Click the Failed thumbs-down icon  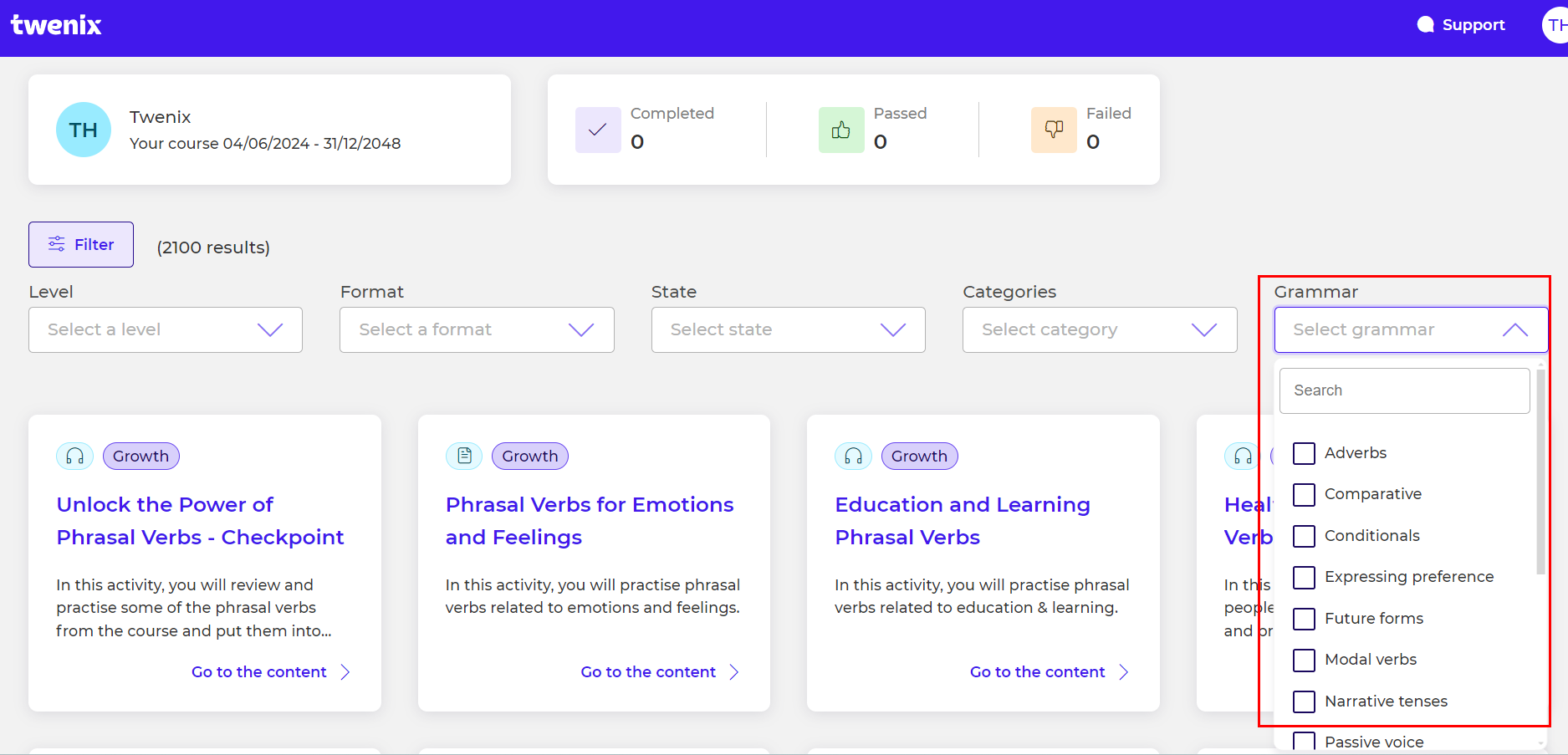coord(1054,130)
